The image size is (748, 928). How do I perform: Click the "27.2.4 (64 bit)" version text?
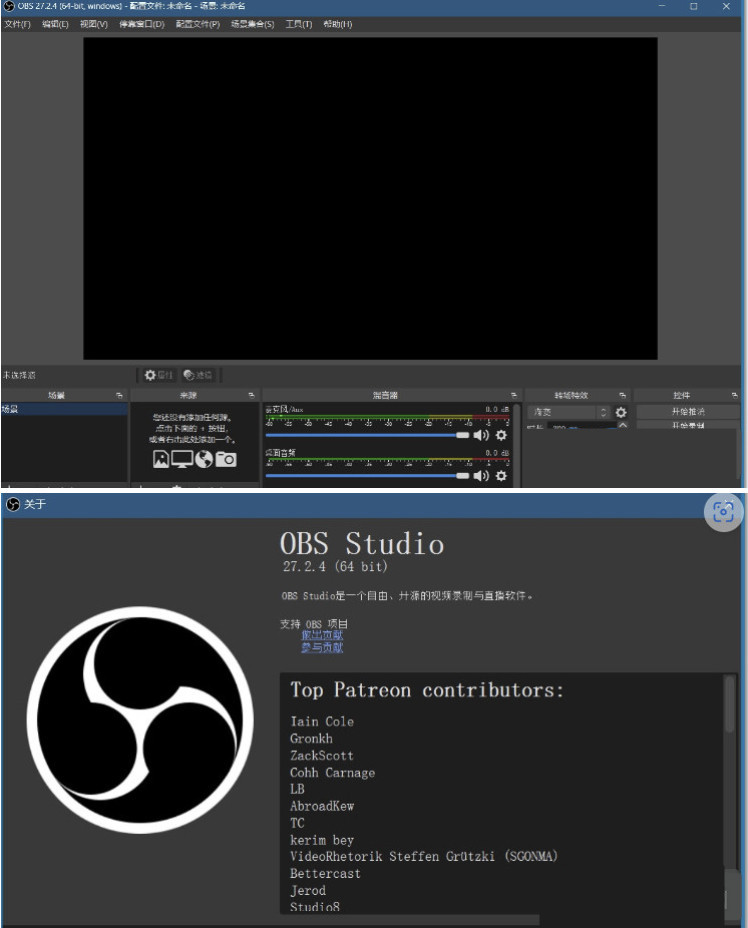(x=335, y=566)
